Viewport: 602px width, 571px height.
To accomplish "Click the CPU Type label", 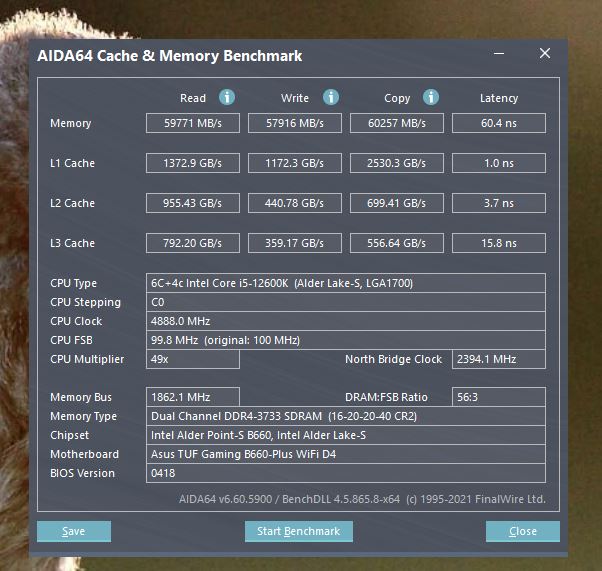I will [73, 283].
